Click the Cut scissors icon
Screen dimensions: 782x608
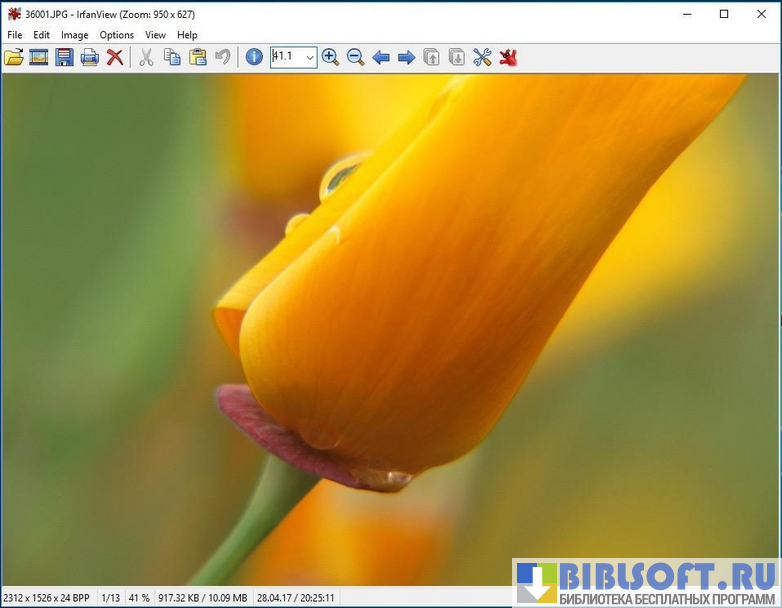146,57
